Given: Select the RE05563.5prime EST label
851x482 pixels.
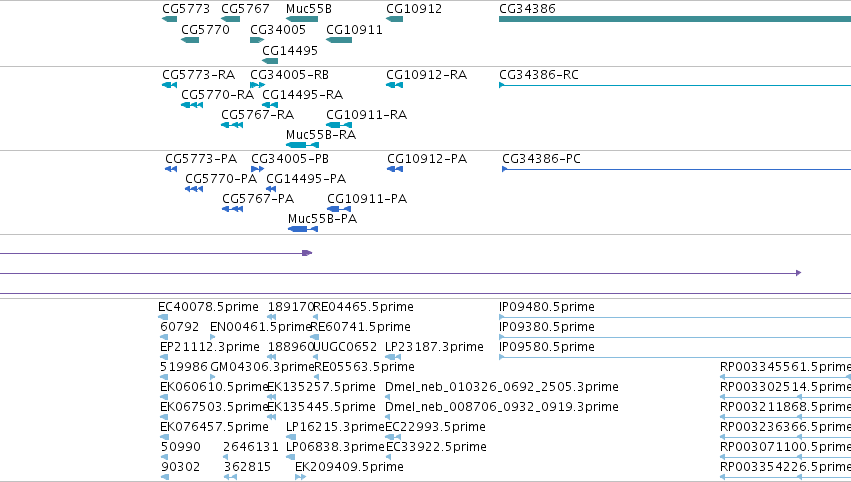Looking at the screenshot, I should coord(364,367).
